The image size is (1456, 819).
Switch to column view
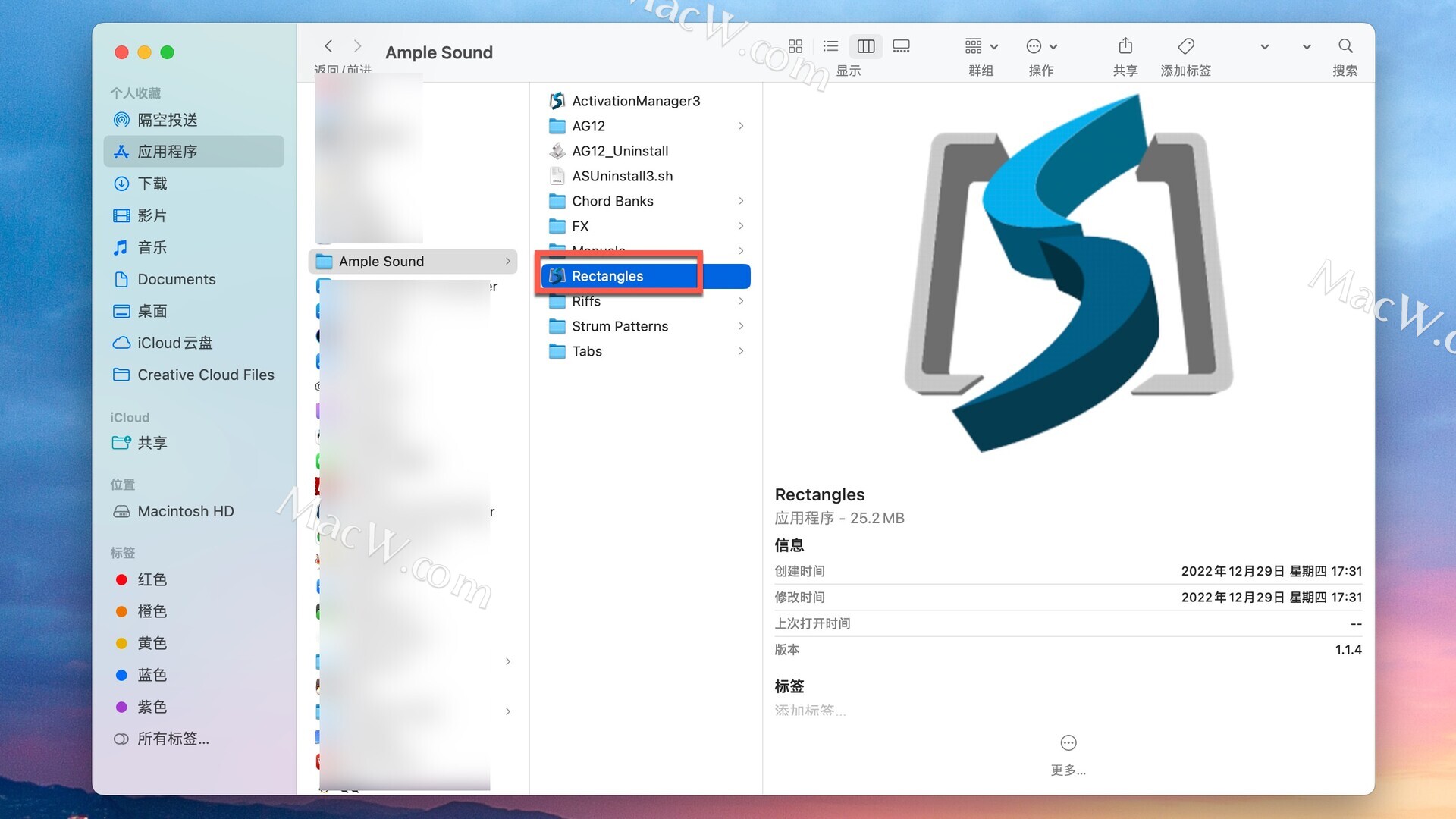pyautogui.click(x=866, y=46)
